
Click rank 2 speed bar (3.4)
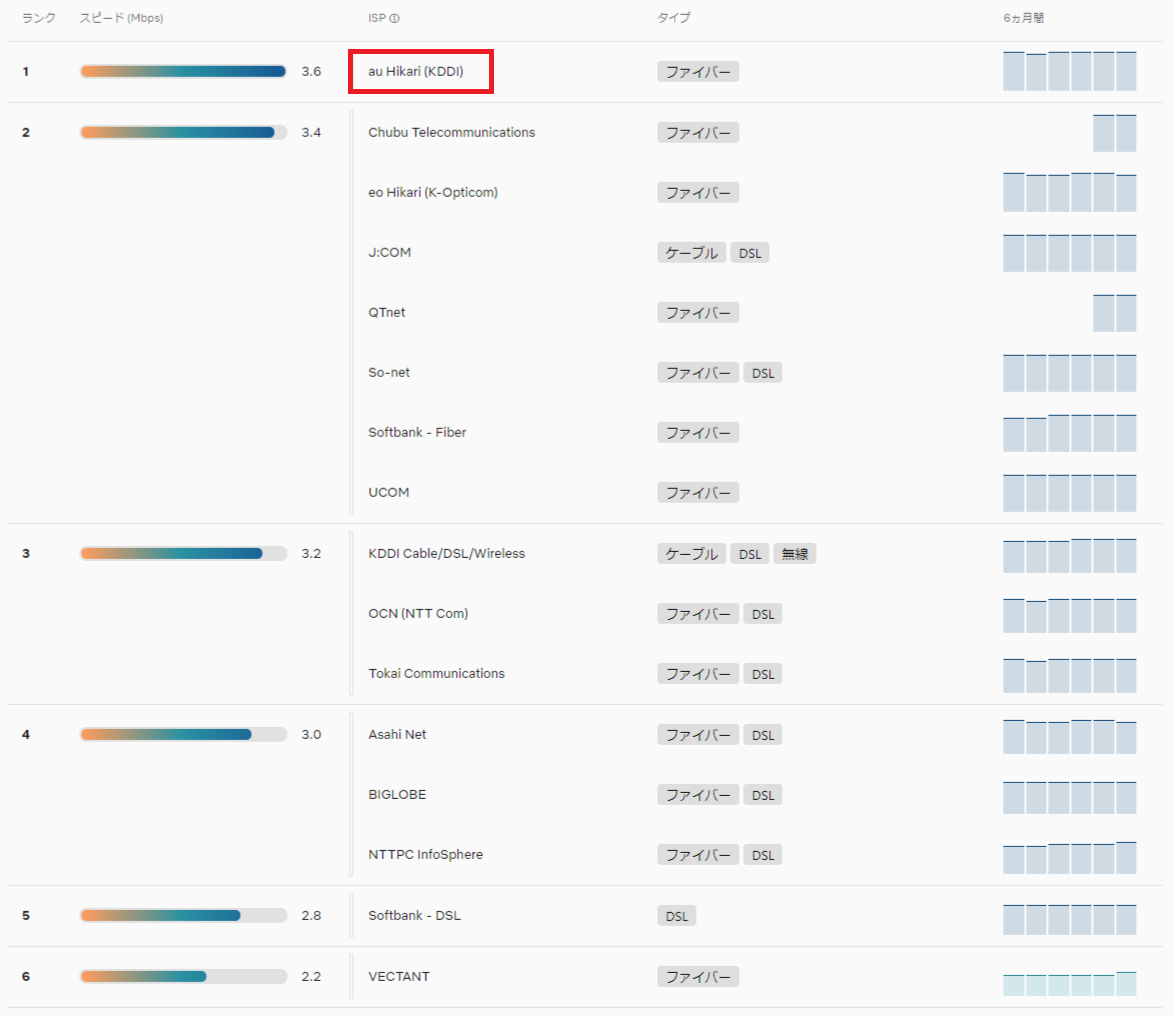pyautogui.click(x=183, y=132)
